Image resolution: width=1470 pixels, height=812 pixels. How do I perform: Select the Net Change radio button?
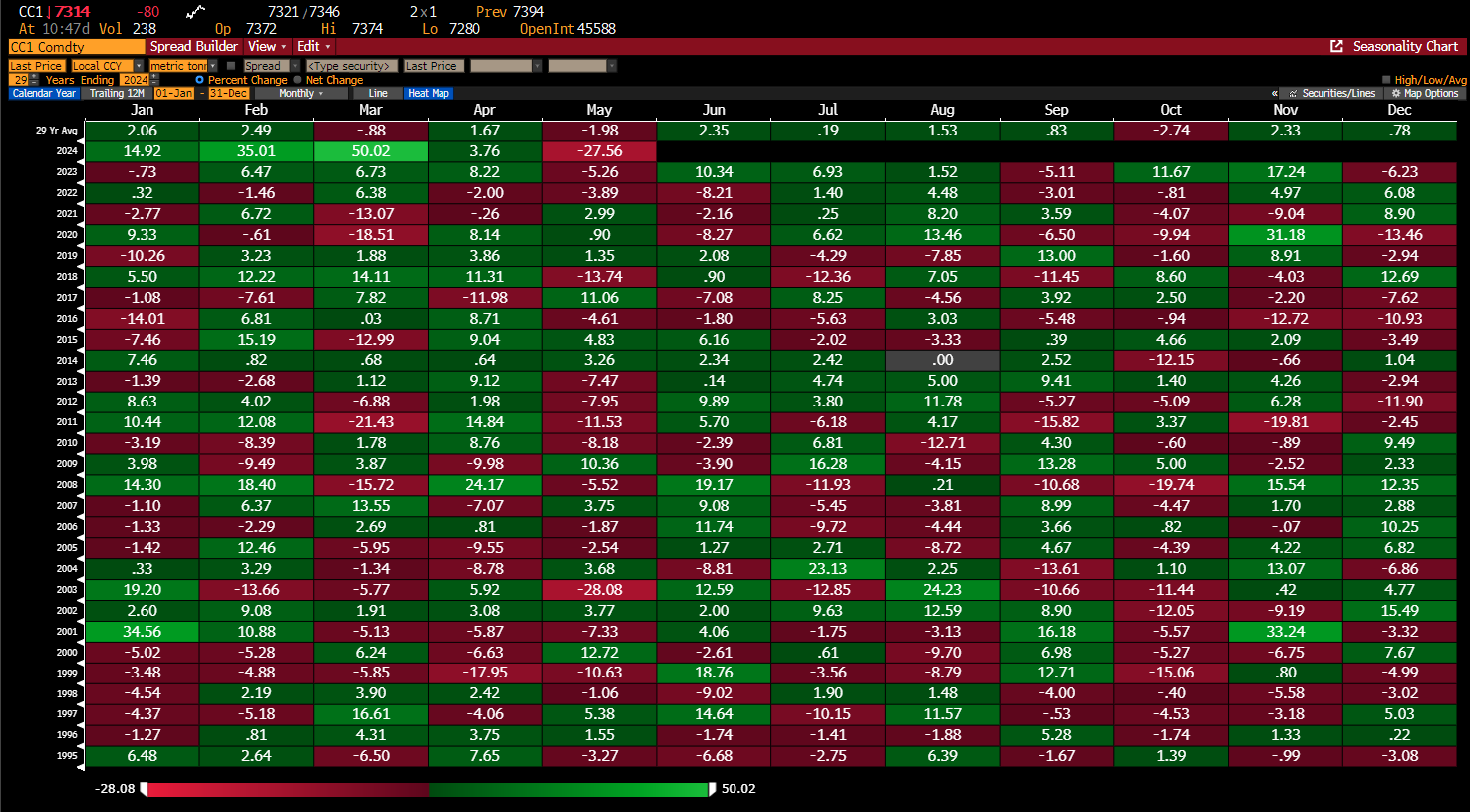[298, 80]
